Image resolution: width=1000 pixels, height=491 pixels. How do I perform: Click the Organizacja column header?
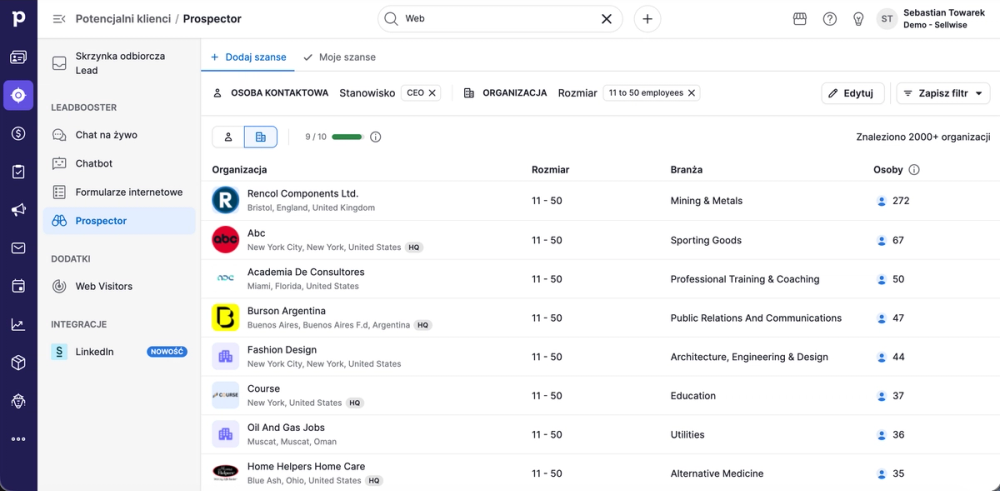pyautogui.click(x=239, y=170)
